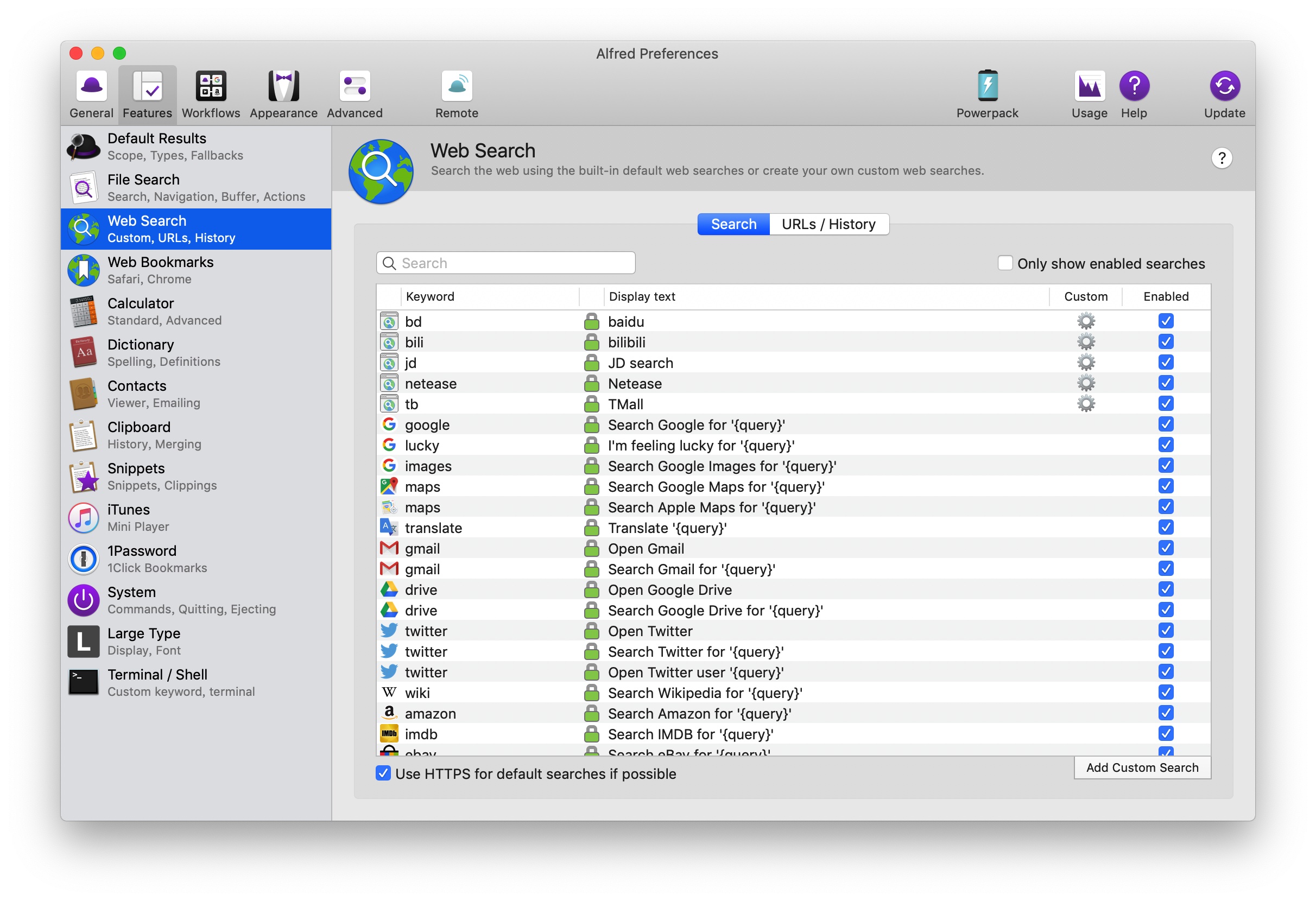Click the custom gear icon for JD search
This screenshot has width=1316, height=901.
click(1085, 363)
